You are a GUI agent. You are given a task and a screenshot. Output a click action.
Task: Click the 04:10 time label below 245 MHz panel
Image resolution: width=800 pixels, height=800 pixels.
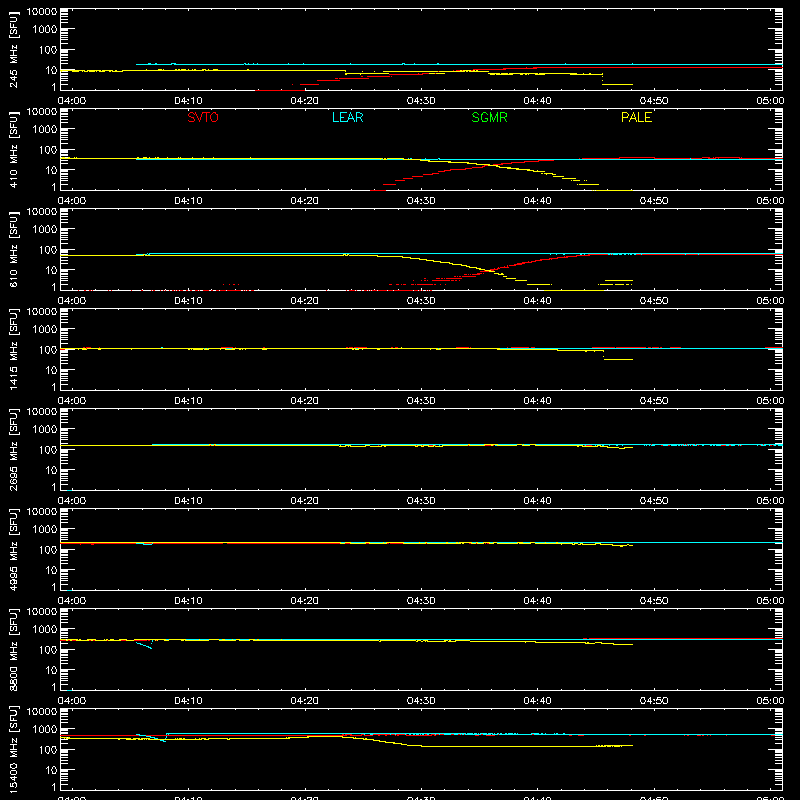pos(188,101)
